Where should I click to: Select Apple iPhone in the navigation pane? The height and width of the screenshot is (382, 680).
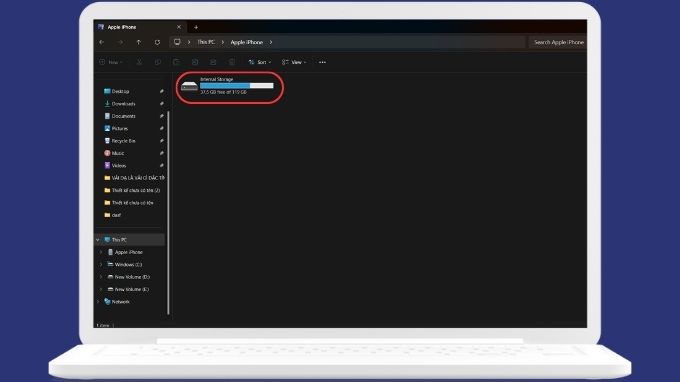click(125, 252)
